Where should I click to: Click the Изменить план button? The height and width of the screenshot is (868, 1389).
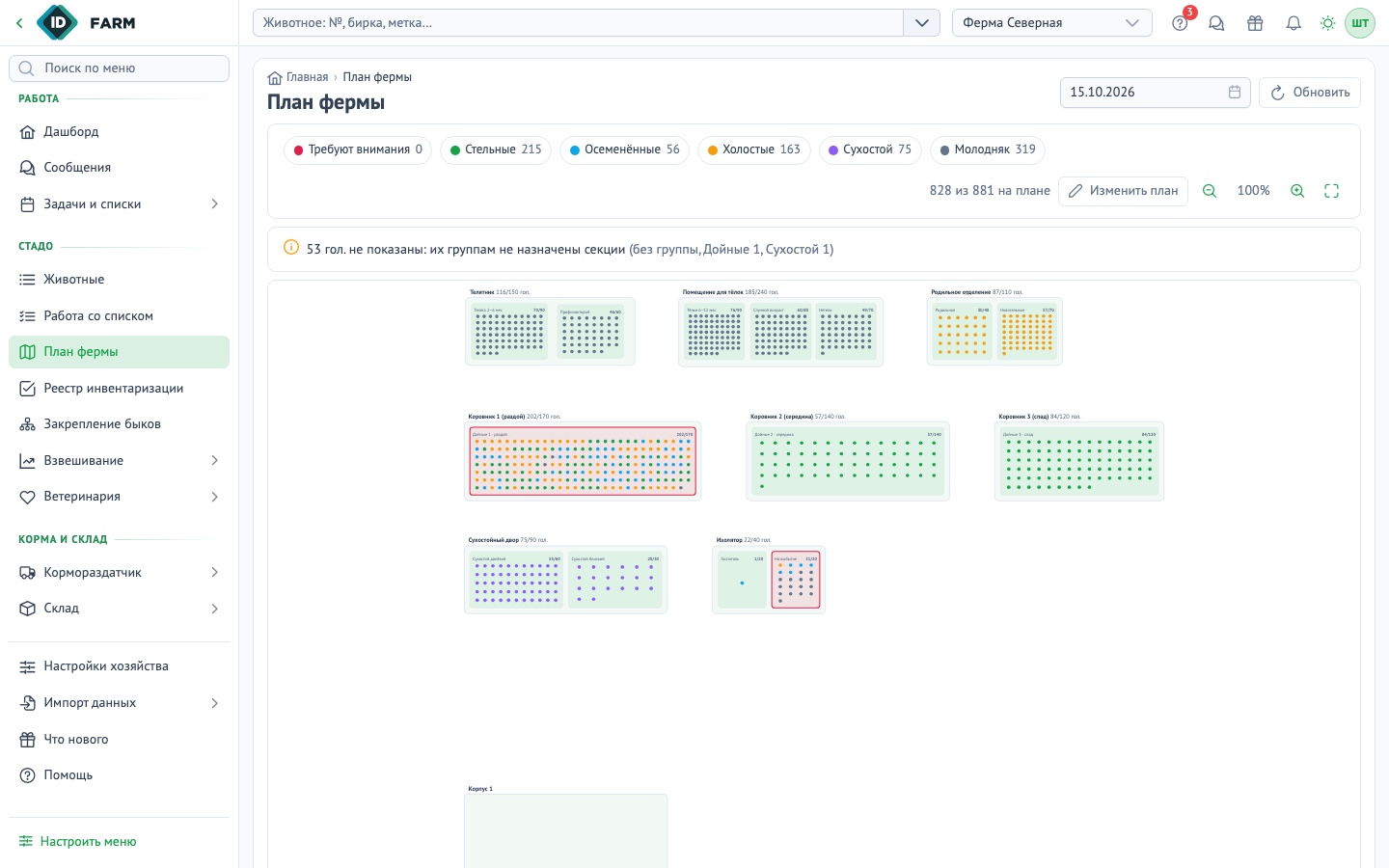[x=1123, y=191]
